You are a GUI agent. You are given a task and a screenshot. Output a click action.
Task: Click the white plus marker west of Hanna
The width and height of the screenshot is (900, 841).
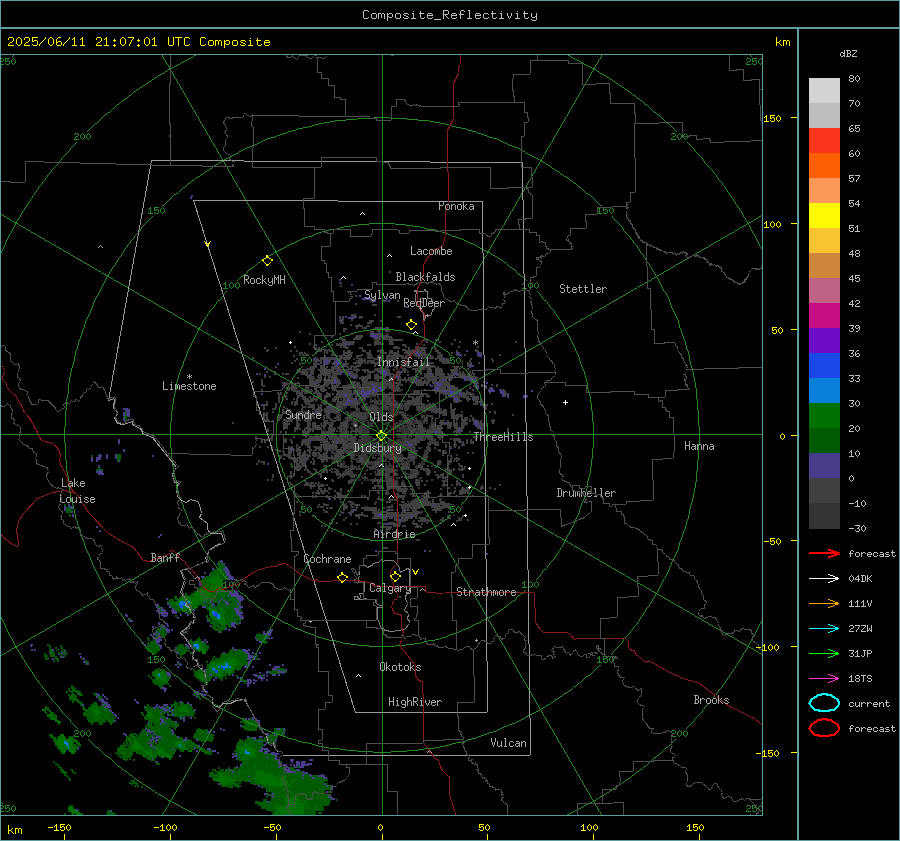565,402
